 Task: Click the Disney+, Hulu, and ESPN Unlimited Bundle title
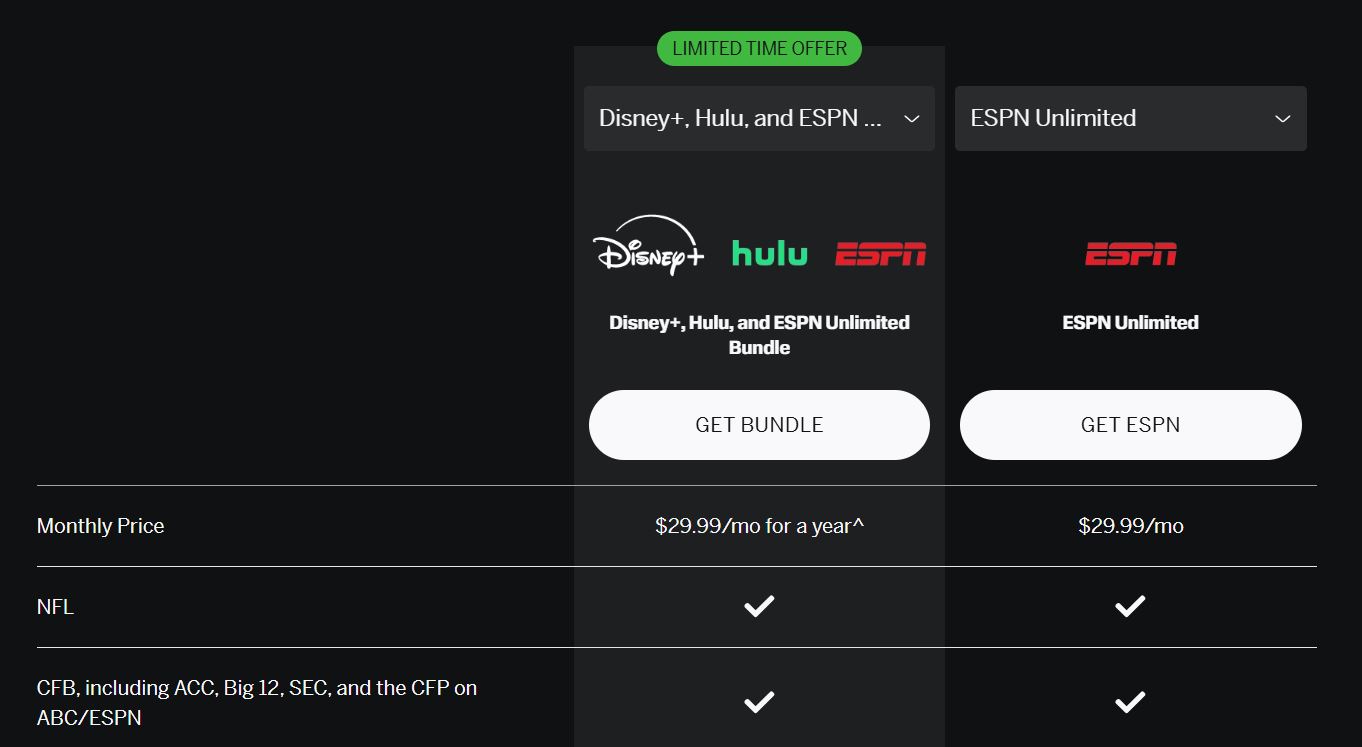[x=759, y=334]
